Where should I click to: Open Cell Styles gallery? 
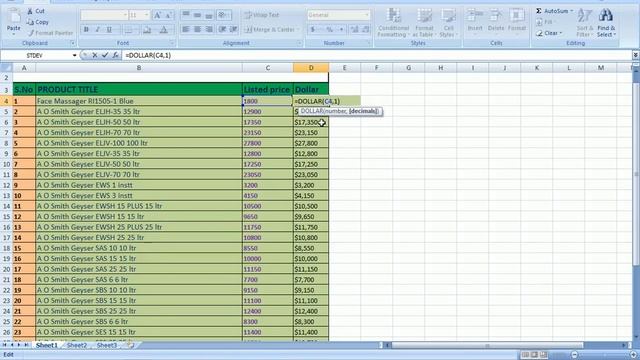point(448,23)
